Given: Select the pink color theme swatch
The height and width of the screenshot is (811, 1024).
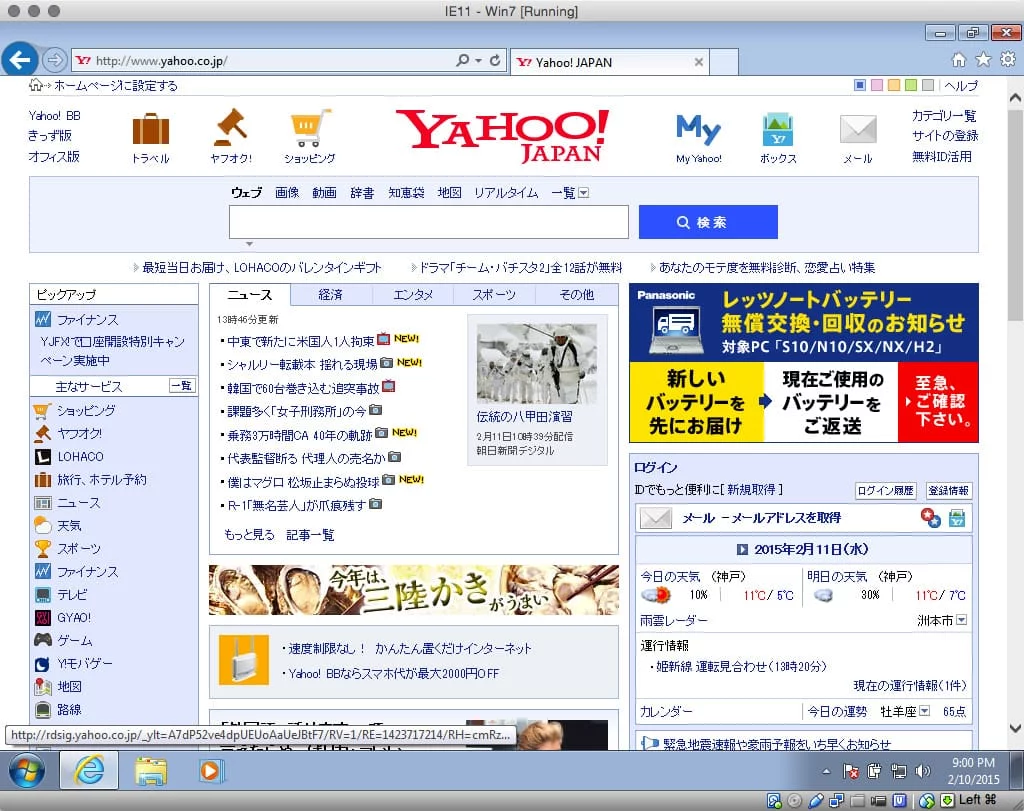Looking at the screenshot, I should tap(877, 85).
